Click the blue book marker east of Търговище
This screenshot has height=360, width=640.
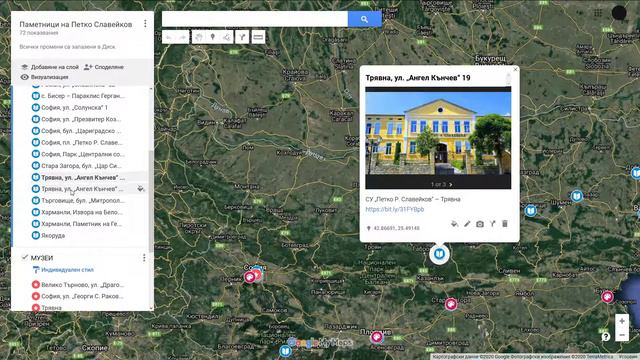(531, 211)
